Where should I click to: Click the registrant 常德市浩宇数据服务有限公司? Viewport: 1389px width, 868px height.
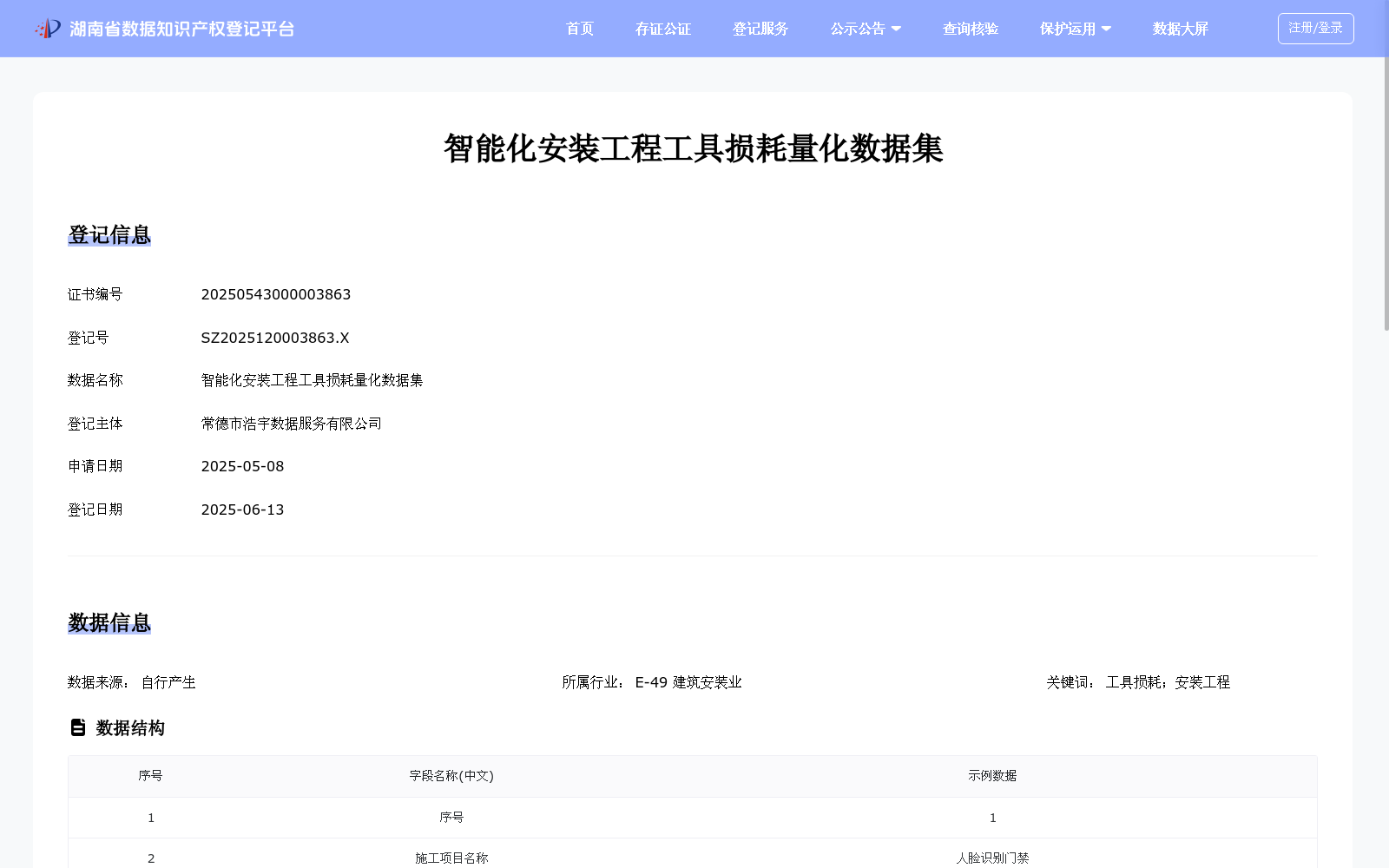pyautogui.click(x=292, y=424)
